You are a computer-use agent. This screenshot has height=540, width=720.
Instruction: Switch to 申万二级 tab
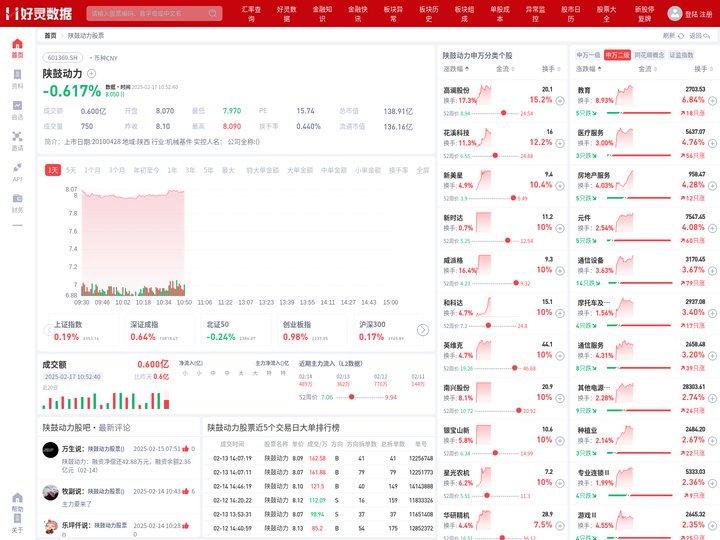point(617,55)
